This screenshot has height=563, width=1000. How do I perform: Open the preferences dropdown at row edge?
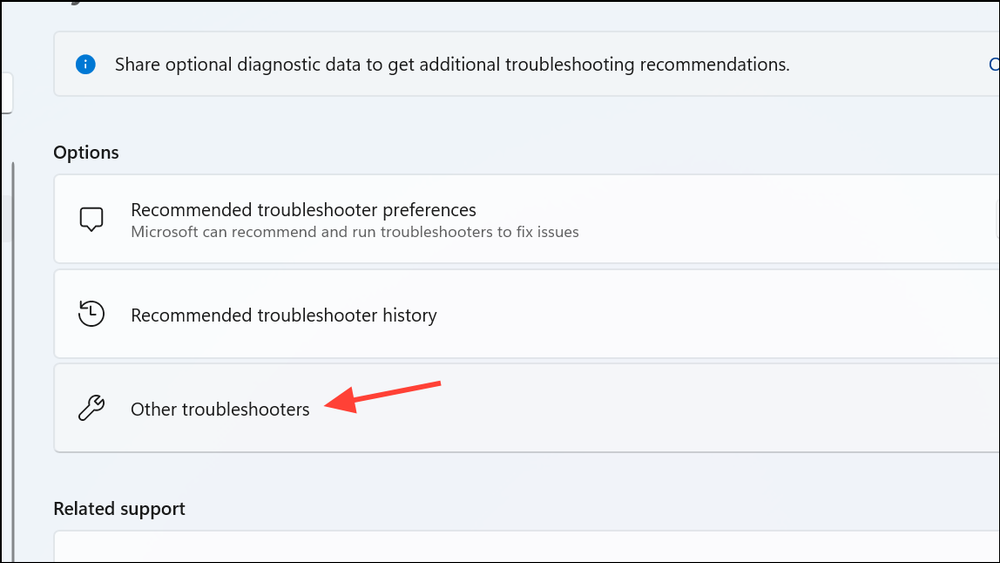(997, 219)
